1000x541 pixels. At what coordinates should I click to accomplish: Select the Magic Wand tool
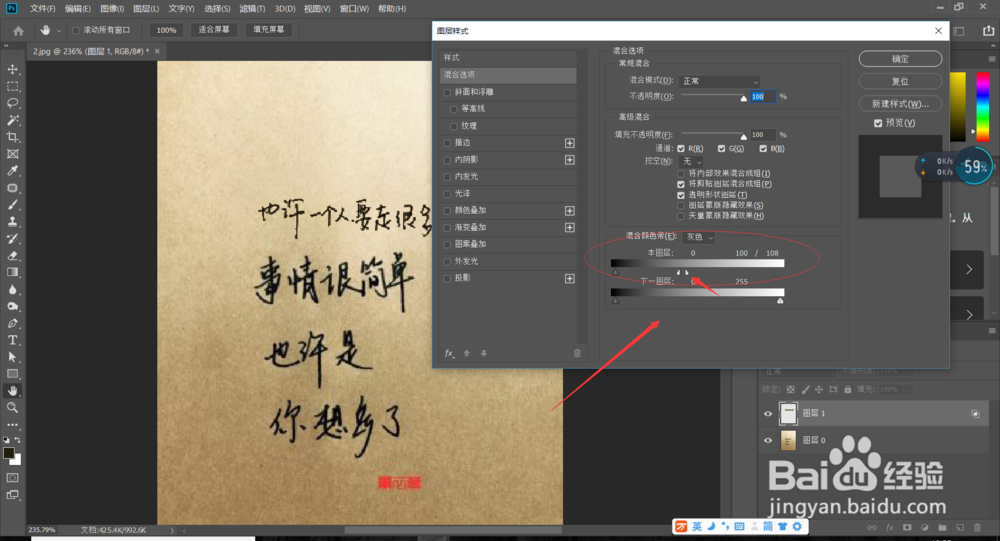pyautogui.click(x=13, y=120)
